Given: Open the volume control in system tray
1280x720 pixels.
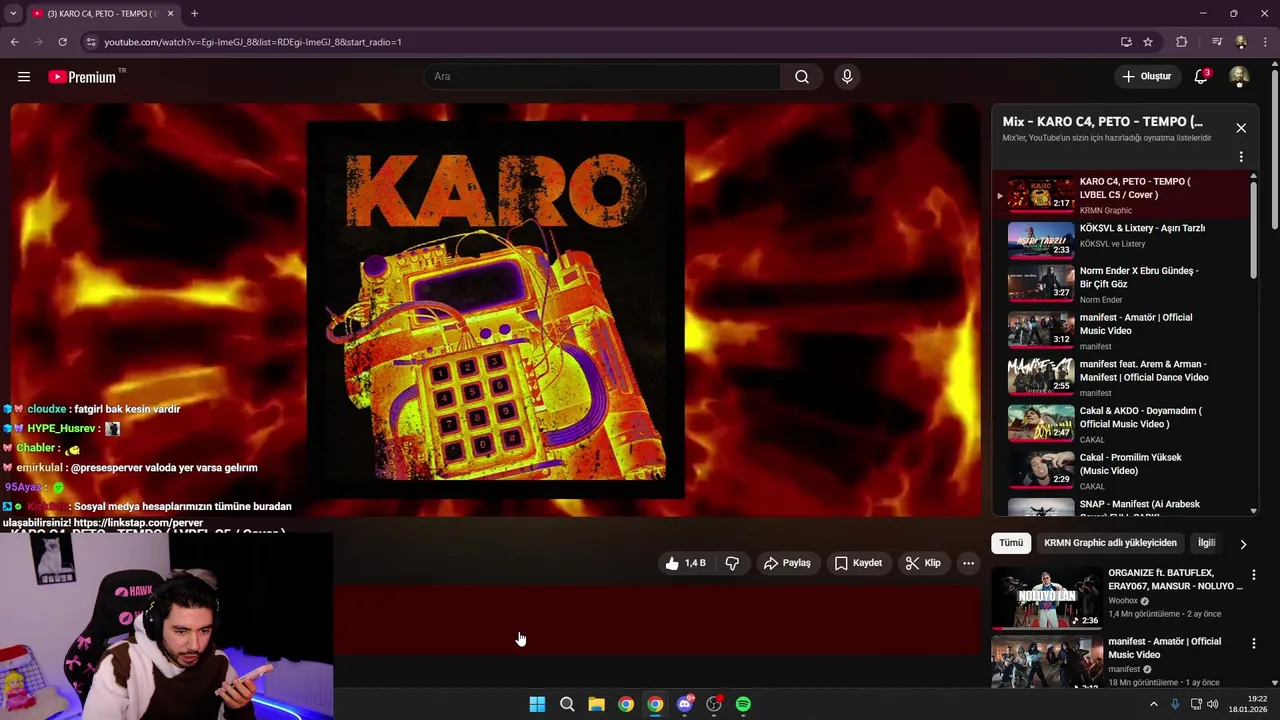Looking at the screenshot, I should point(1213,704).
